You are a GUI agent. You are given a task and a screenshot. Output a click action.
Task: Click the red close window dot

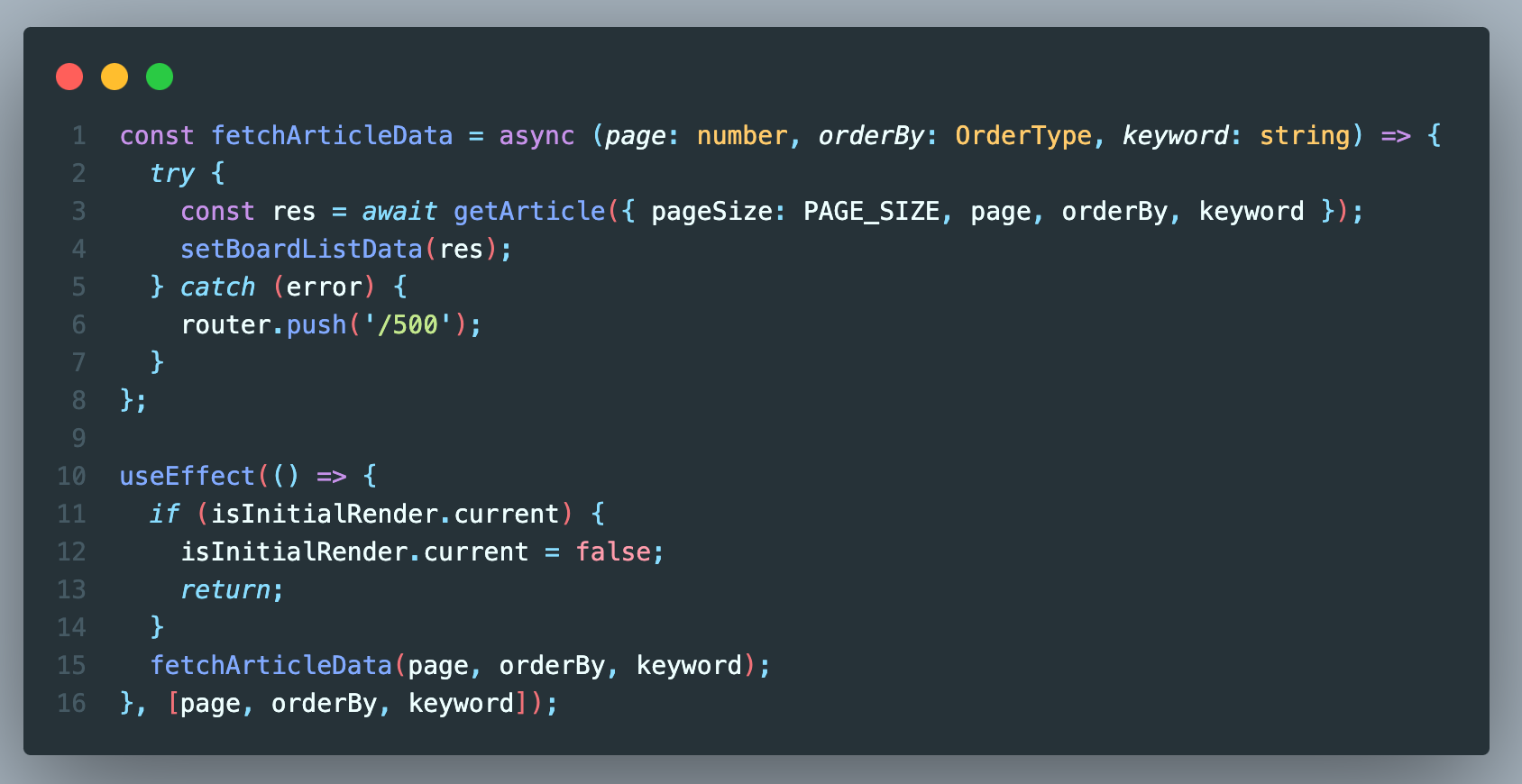tap(69, 77)
